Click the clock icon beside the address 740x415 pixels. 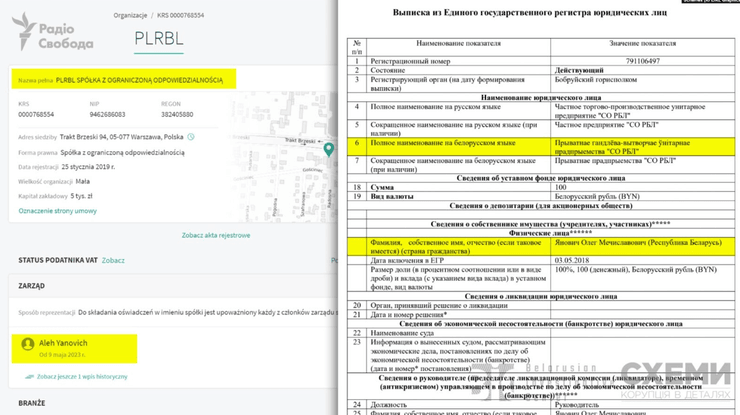pyautogui.click(x=191, y=136)
